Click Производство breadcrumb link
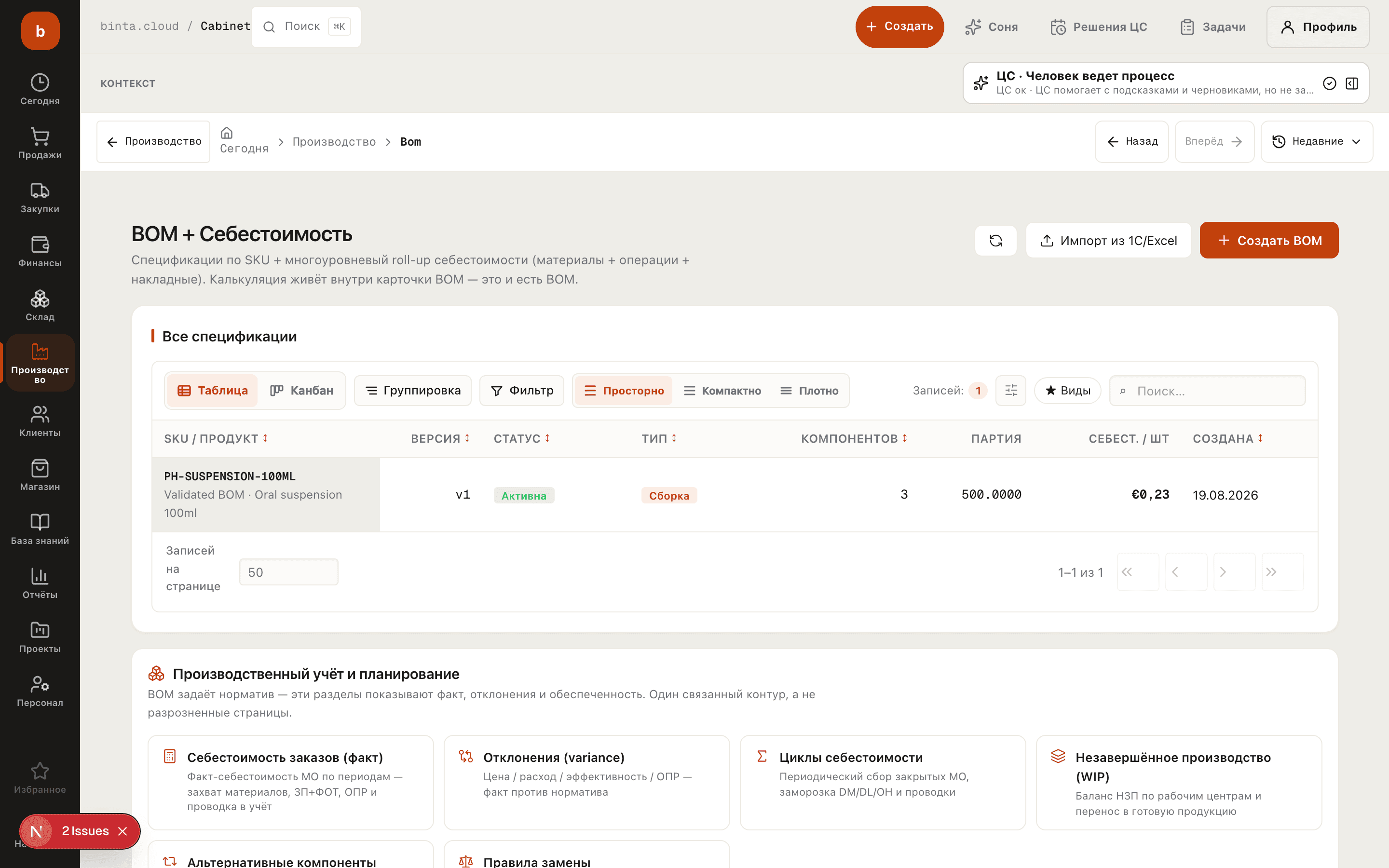1389x868 pixels. pyautogui.click(x=334, y=142)
